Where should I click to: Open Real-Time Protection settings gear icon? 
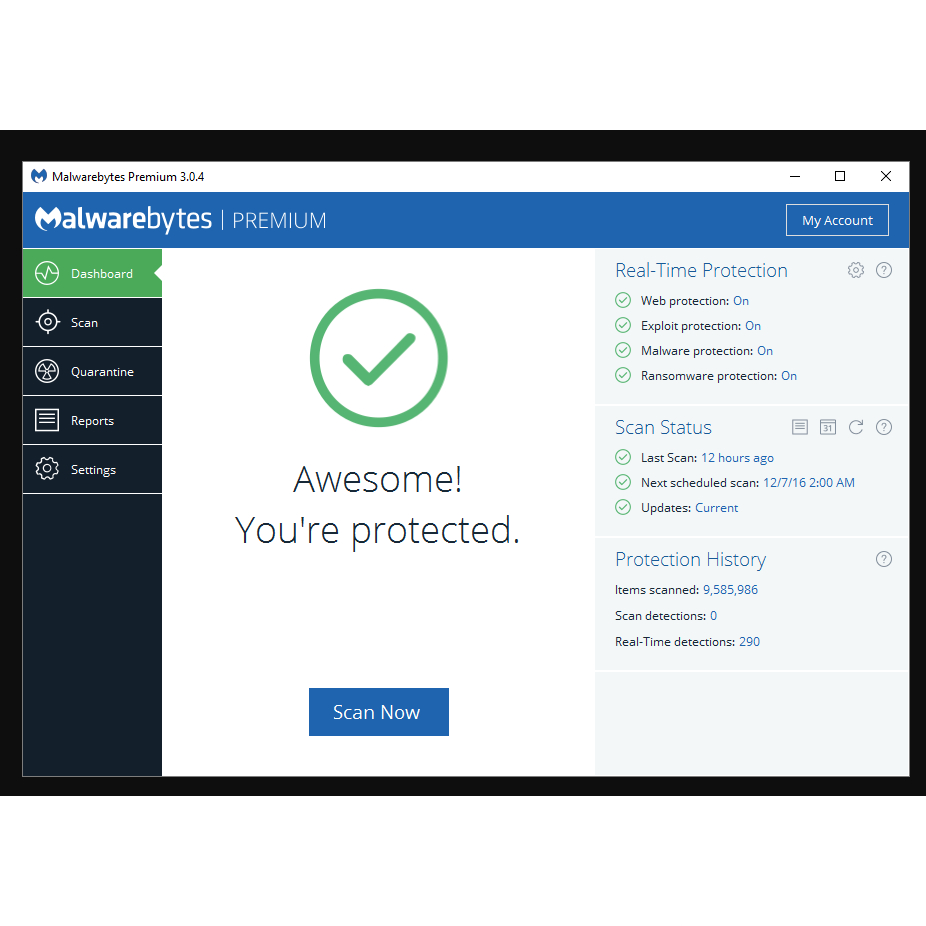tap(856, 270)
